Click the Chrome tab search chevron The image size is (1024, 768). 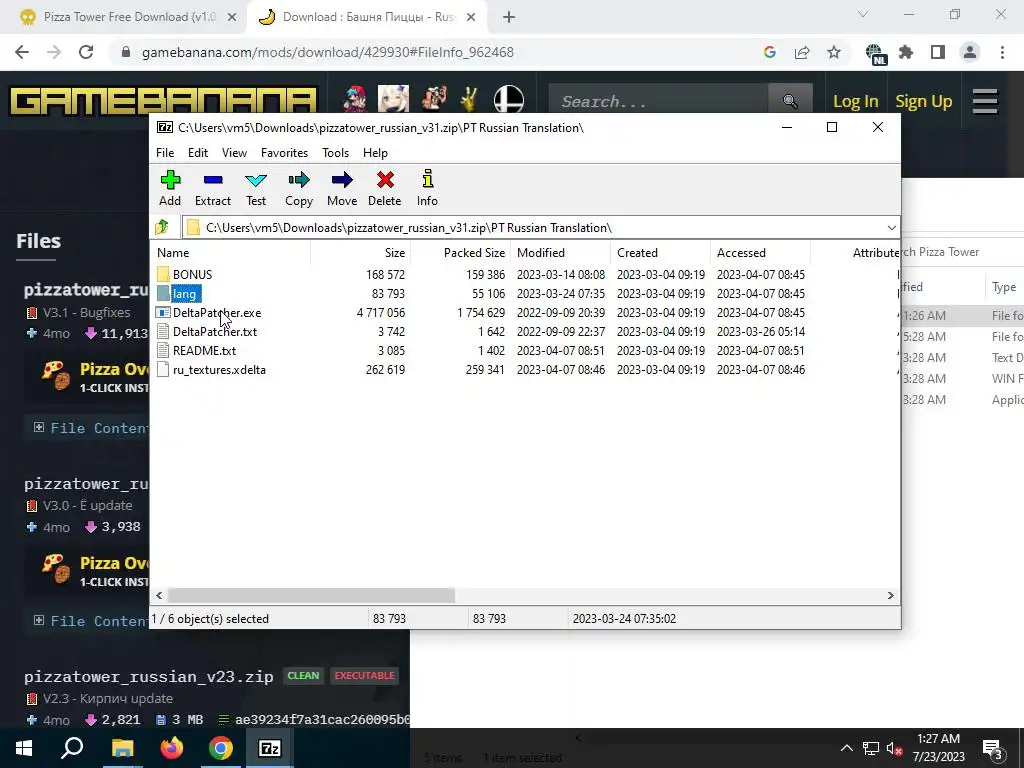click(863, 14)
